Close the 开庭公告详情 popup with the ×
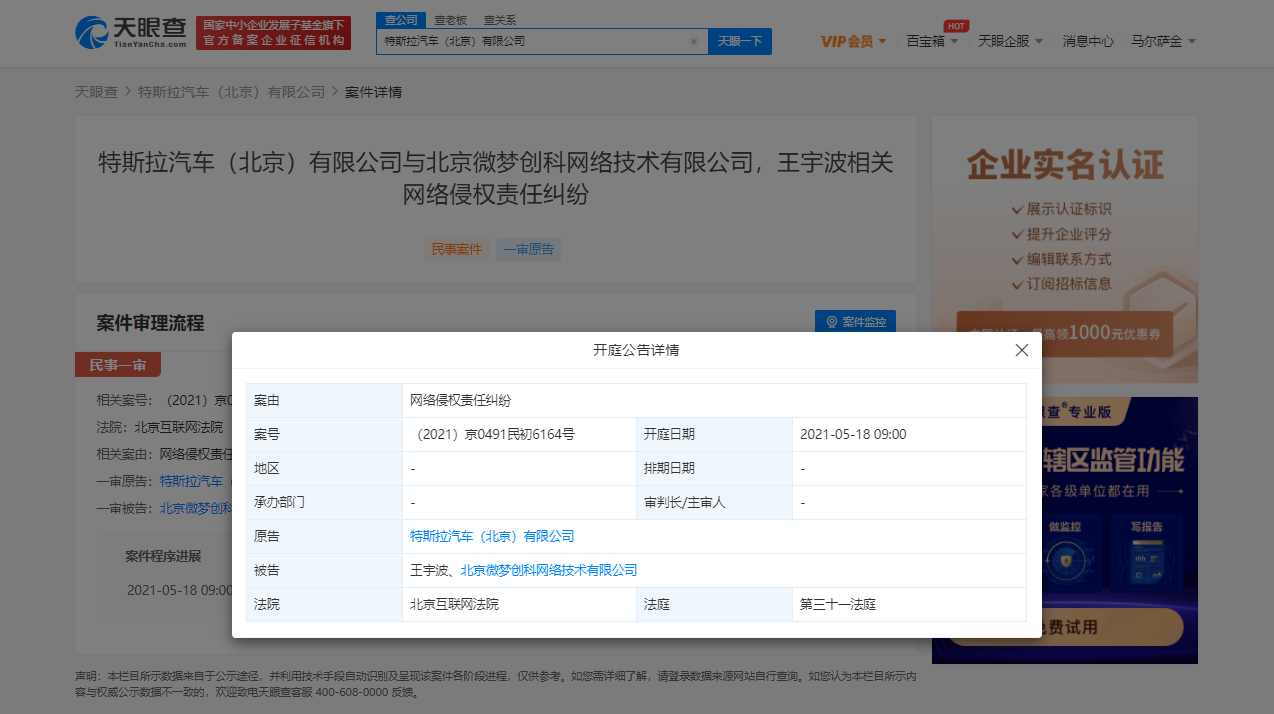The image size is (1274, 714). coord(1022,350)
